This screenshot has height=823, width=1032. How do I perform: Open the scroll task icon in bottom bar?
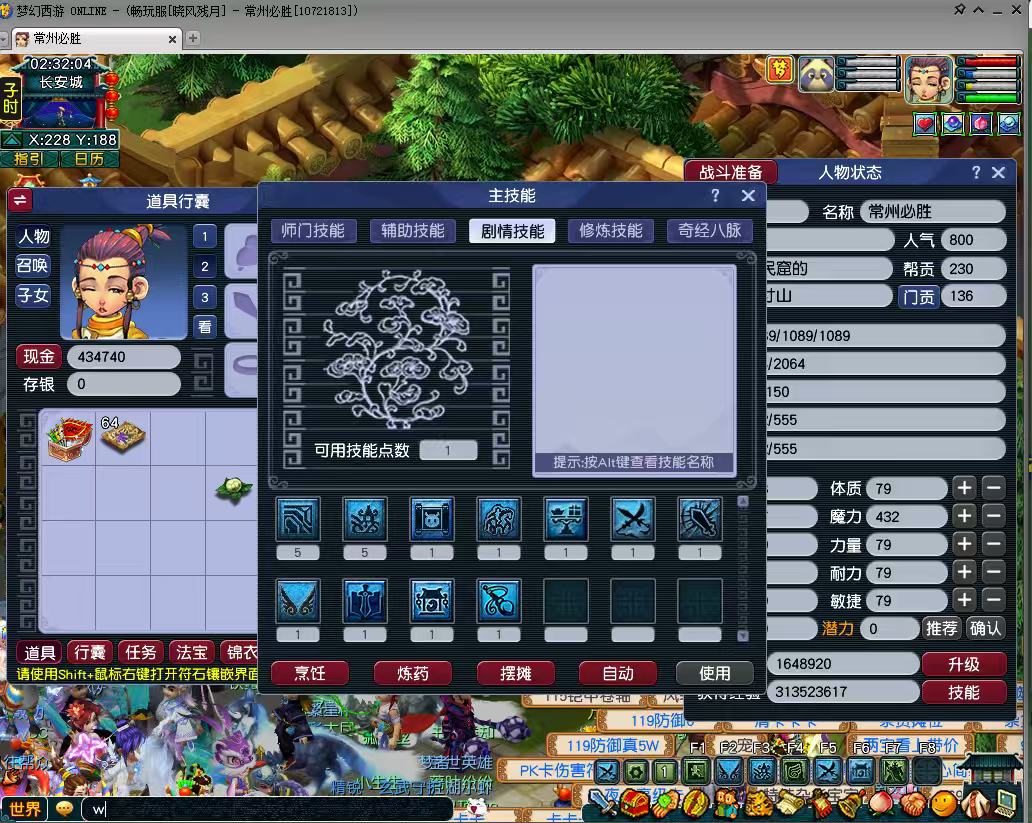[x=789, y=804]
